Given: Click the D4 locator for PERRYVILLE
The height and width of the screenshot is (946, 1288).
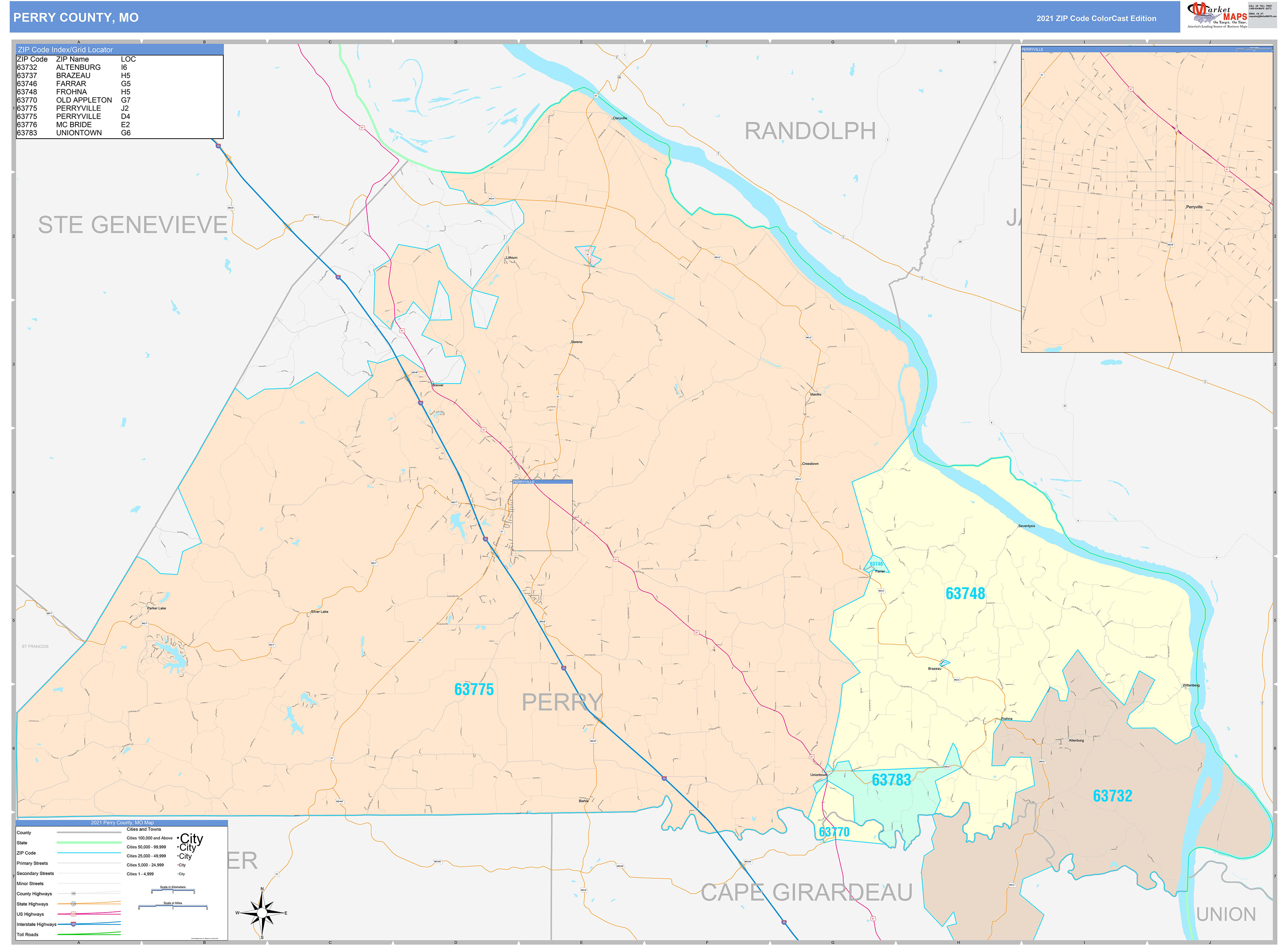Looking at the screenshot, I should (125, 116).
